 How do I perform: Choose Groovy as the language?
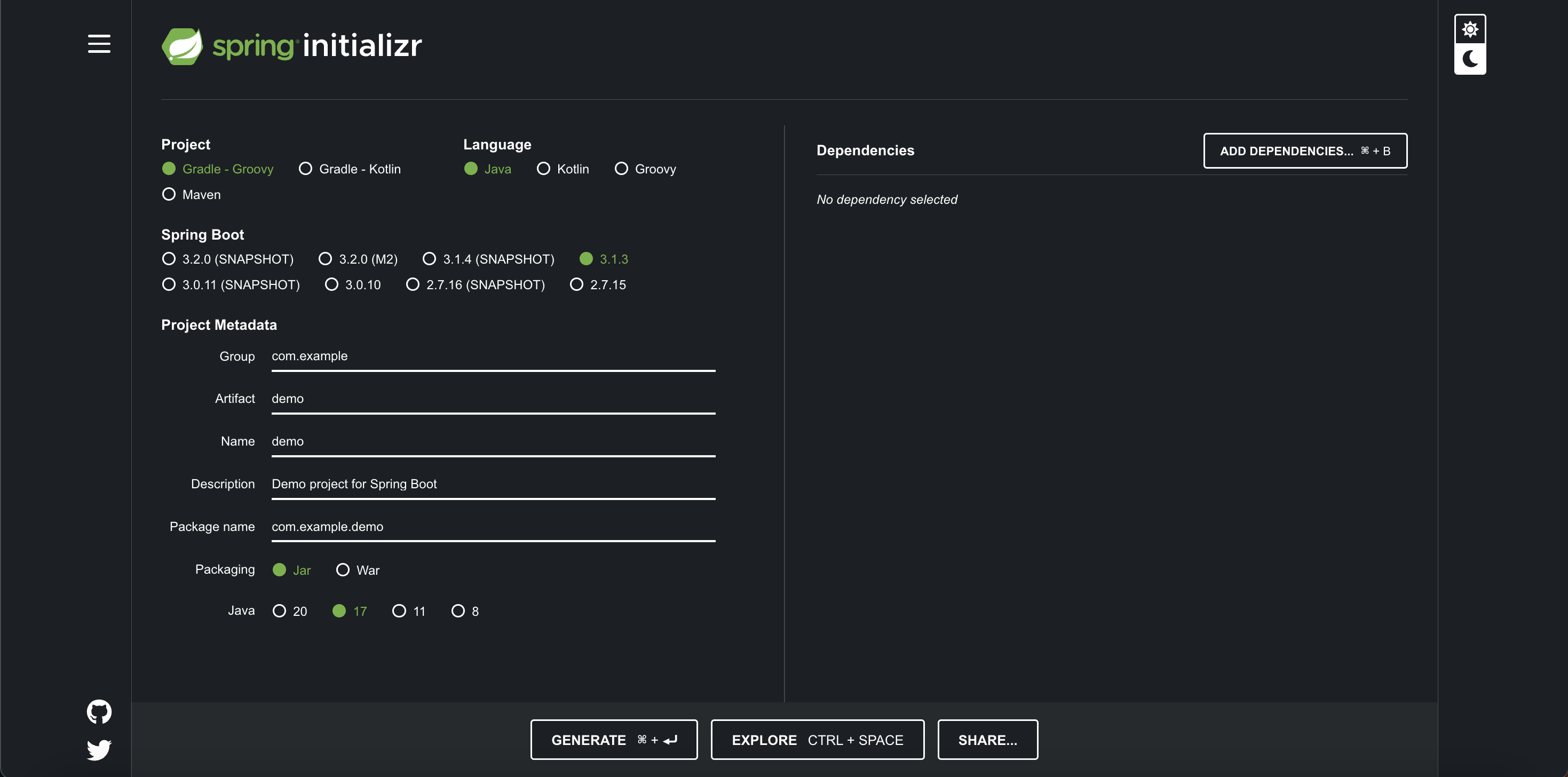645,169
